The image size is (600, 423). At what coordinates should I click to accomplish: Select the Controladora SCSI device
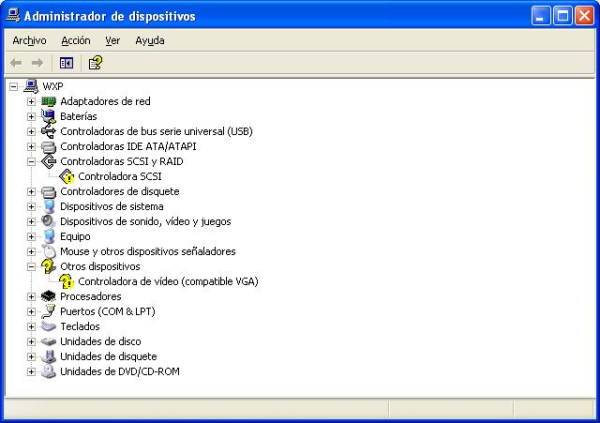tap(120, 176)
